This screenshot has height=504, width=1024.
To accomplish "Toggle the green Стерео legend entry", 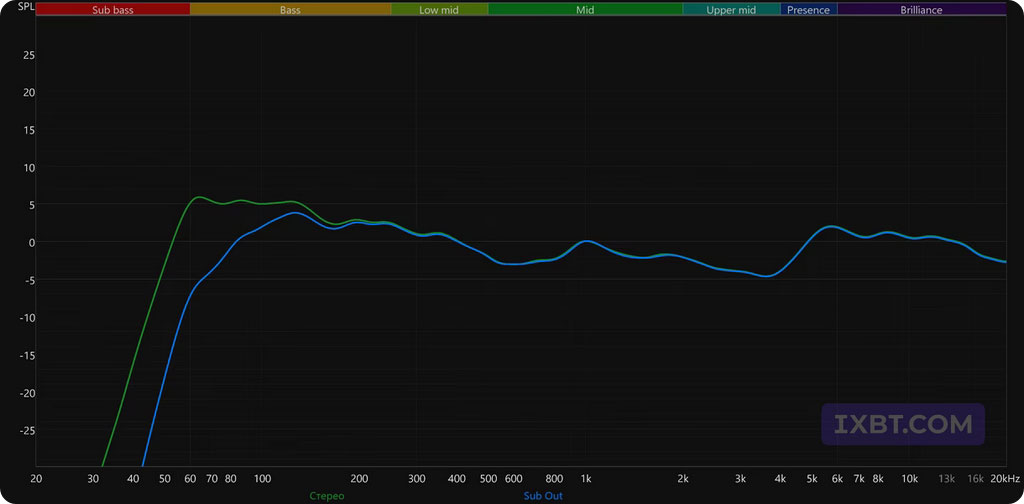I will tap(327, 495).
